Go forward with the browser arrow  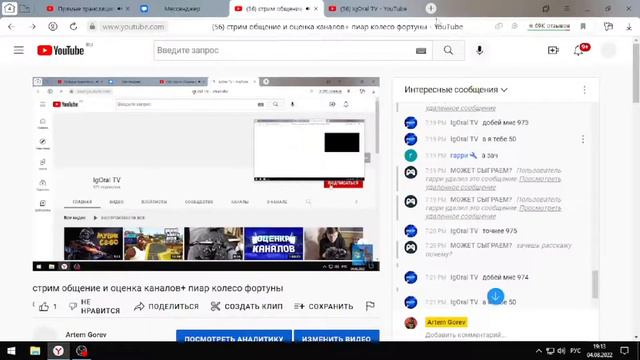click(x=32, y=27)
